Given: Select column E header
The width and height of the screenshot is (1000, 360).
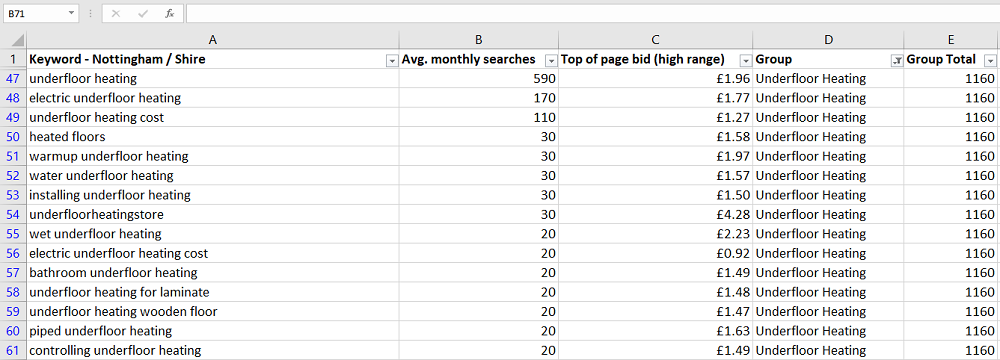Looking at the screenshot, I should tap(951, 40).
